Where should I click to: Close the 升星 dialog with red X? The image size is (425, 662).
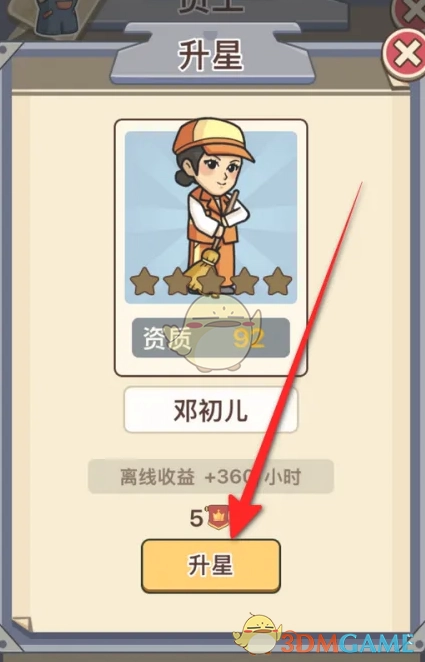[x=404, y=54]
